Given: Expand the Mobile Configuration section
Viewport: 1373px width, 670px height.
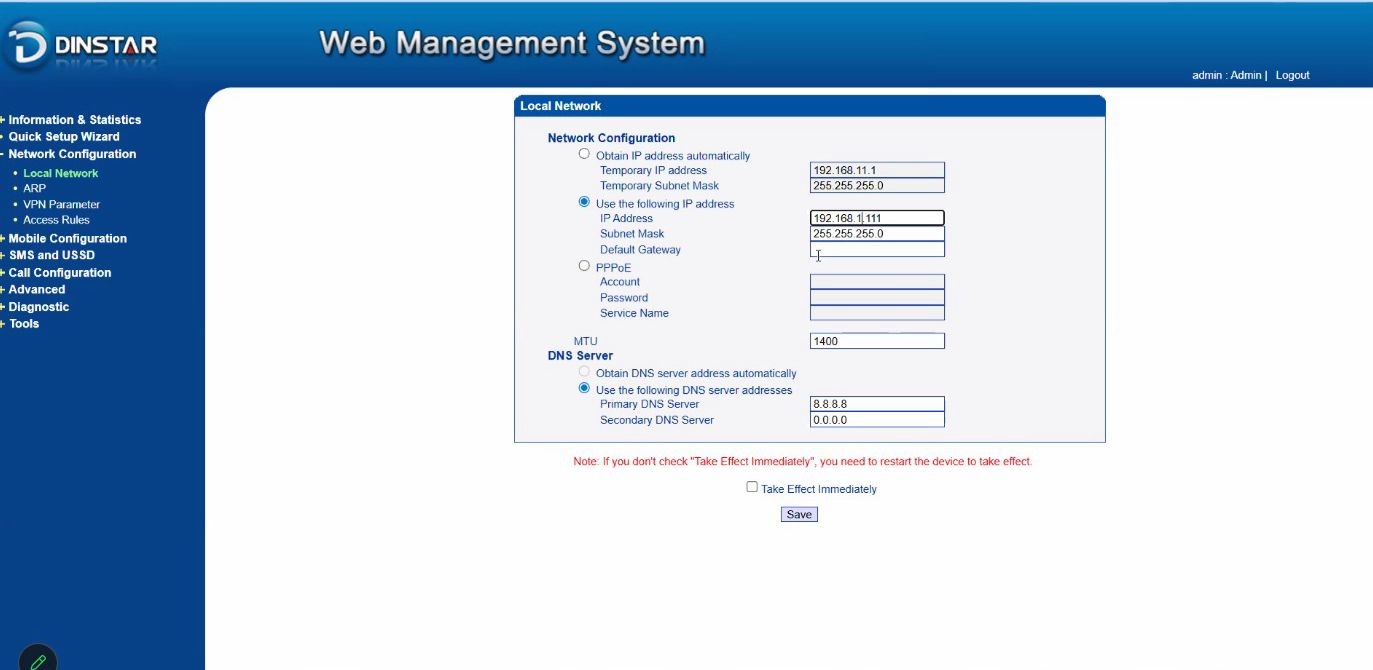Looking at the screenshot, I should 67,239.
